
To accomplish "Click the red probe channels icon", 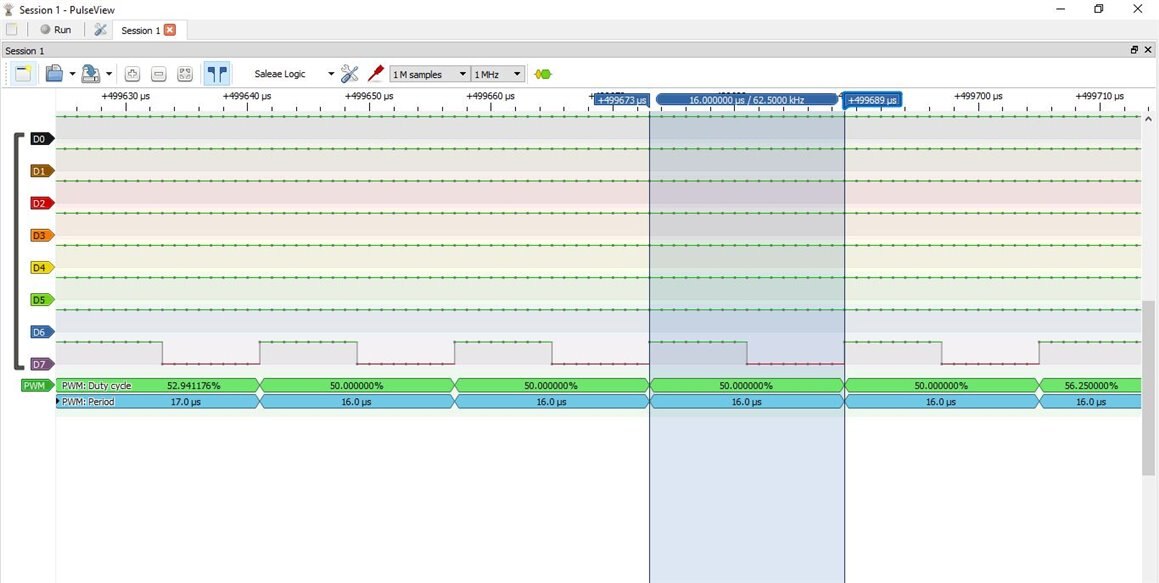I will [375, 74].
